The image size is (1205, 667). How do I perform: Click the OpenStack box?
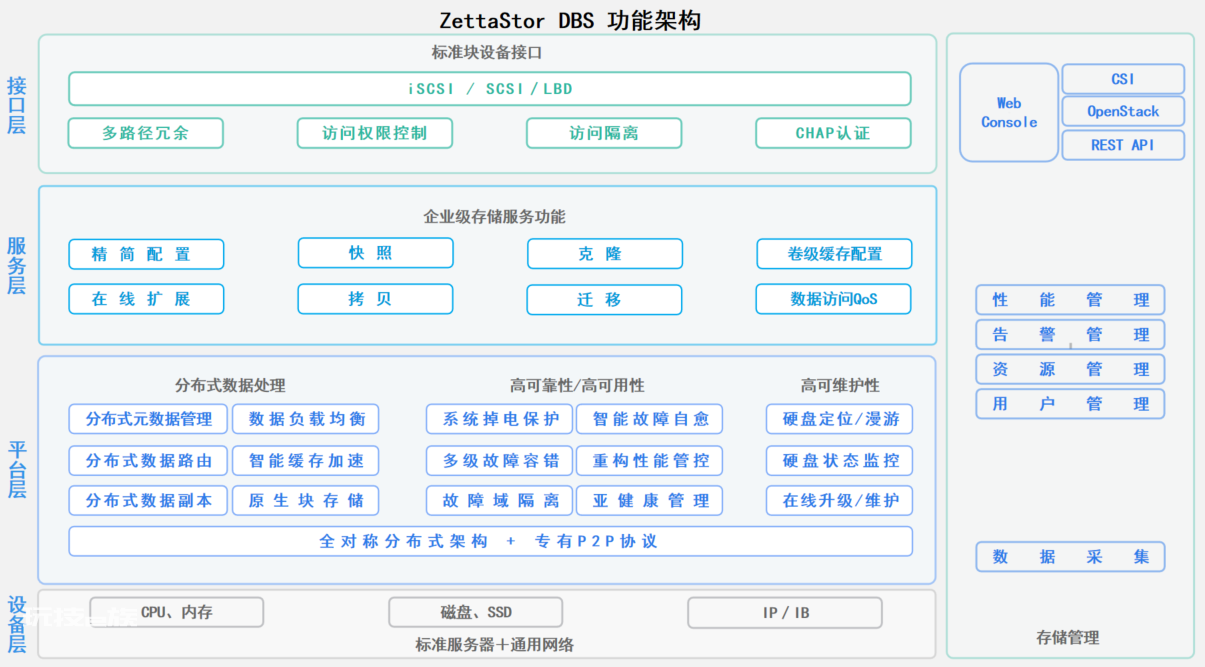(1123, 112)
